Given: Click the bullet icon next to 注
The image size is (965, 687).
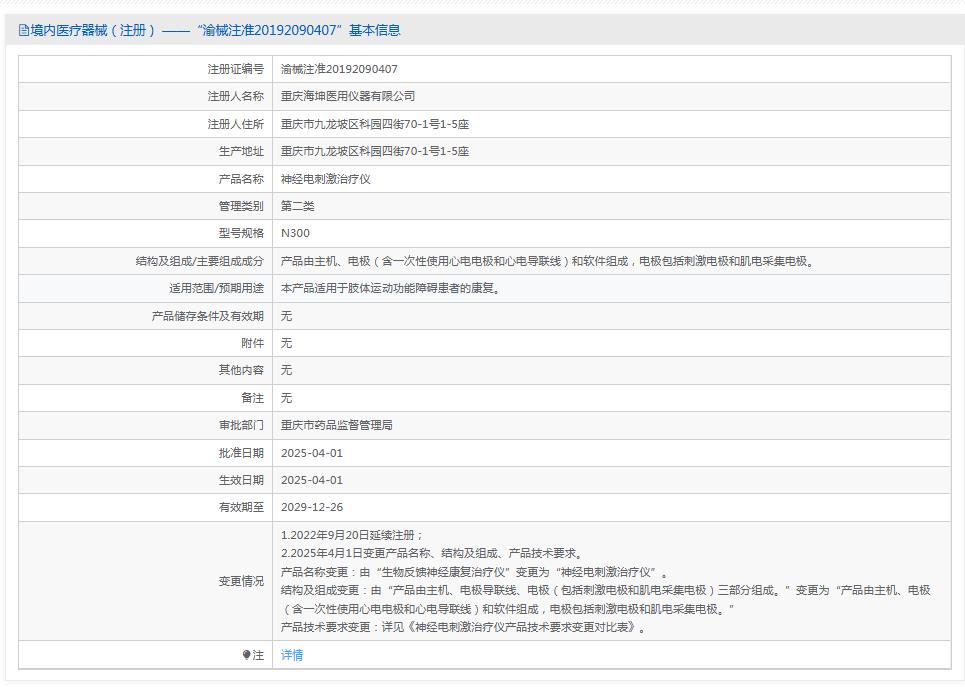Looking at the screenshot, I should point(246,655).
